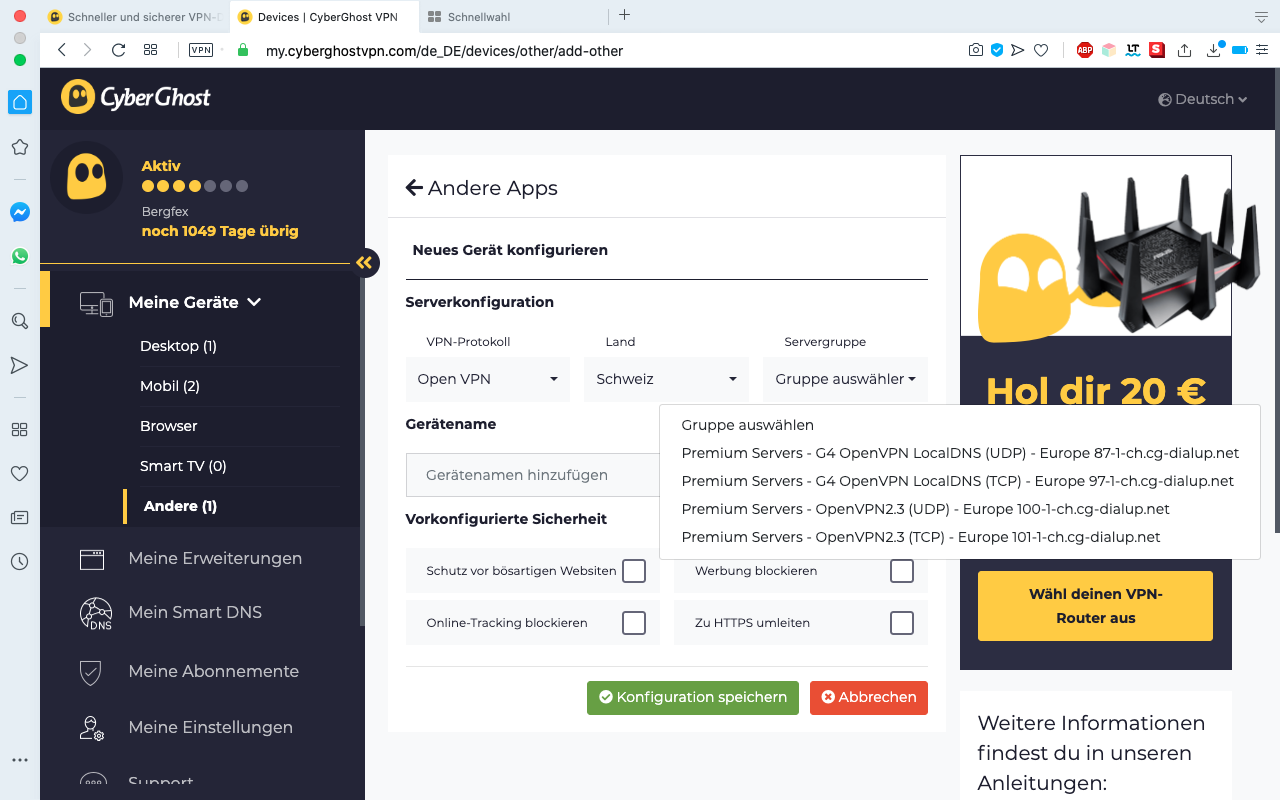The width and height of the screenshot is (1280, 800).
Task: Open the VPN-Protokoll dropdown showing Open VPN
Action: pos(488,380)
